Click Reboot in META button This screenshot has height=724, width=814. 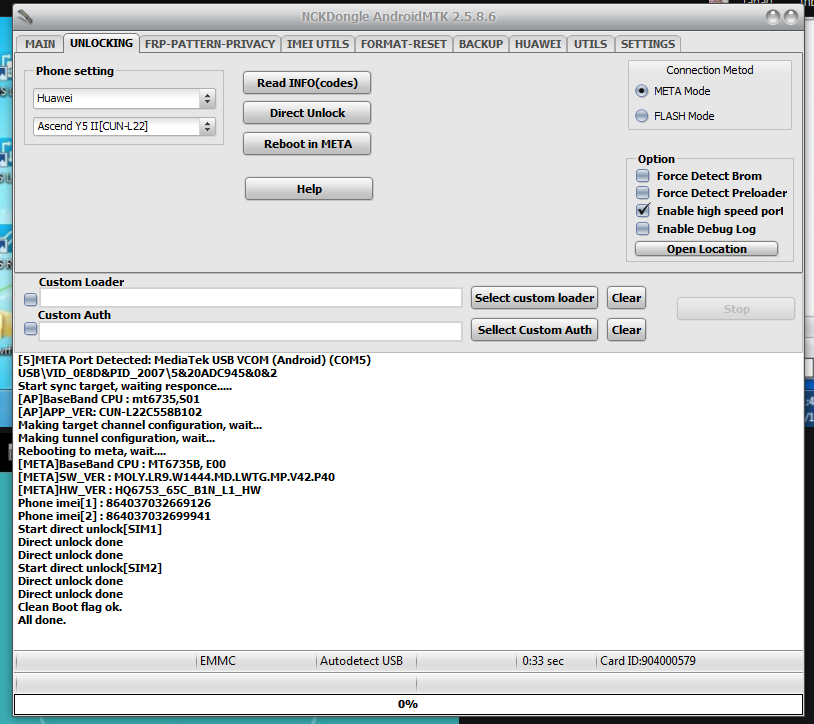click(307, 144)
